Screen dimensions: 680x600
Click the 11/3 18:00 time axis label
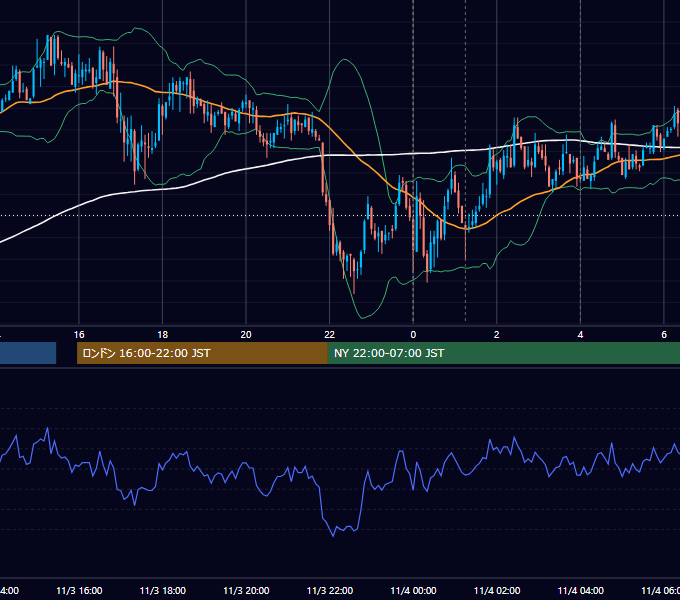tap(163, 590)
